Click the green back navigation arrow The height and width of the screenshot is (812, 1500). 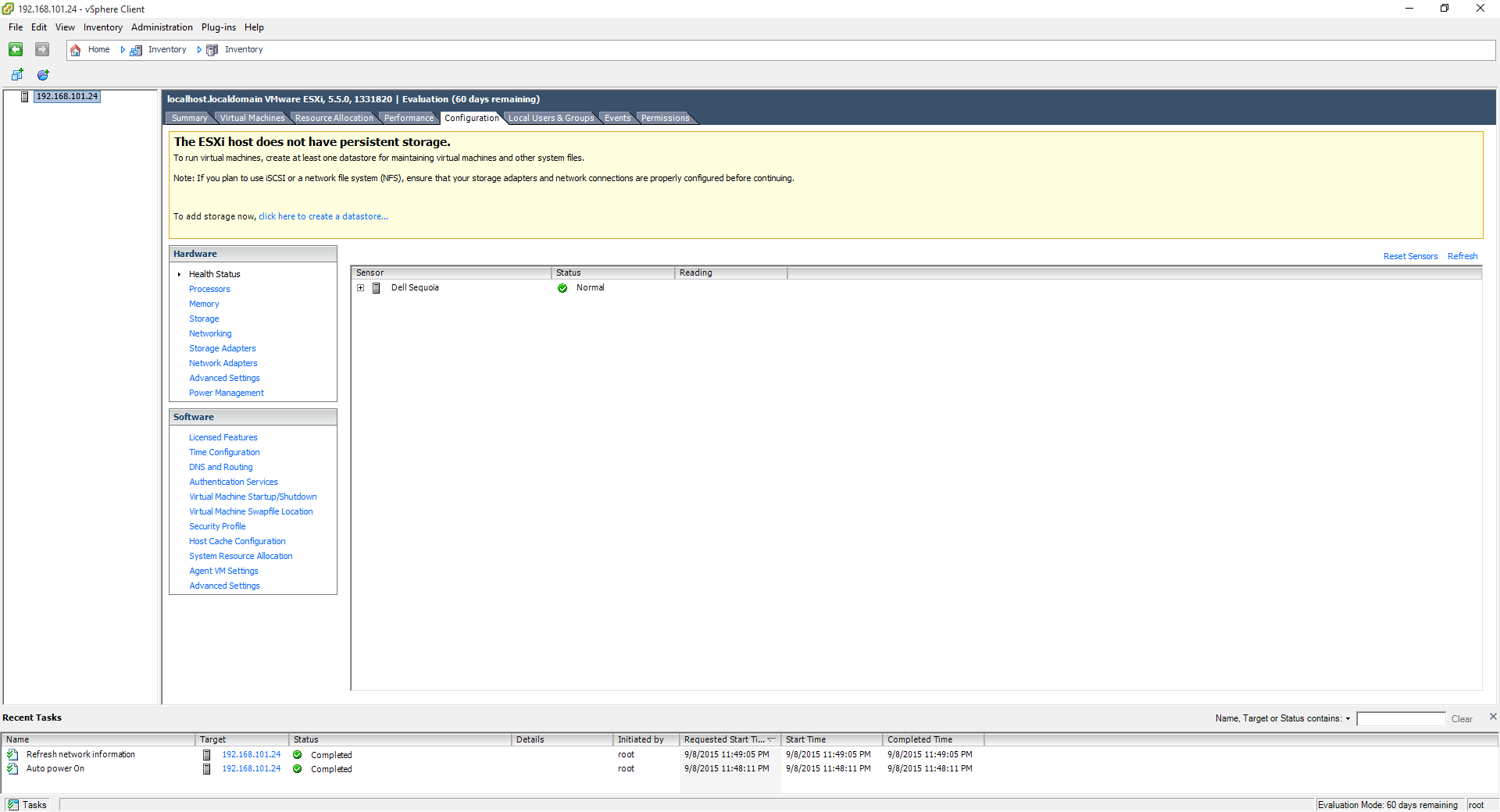click(16, 49)
